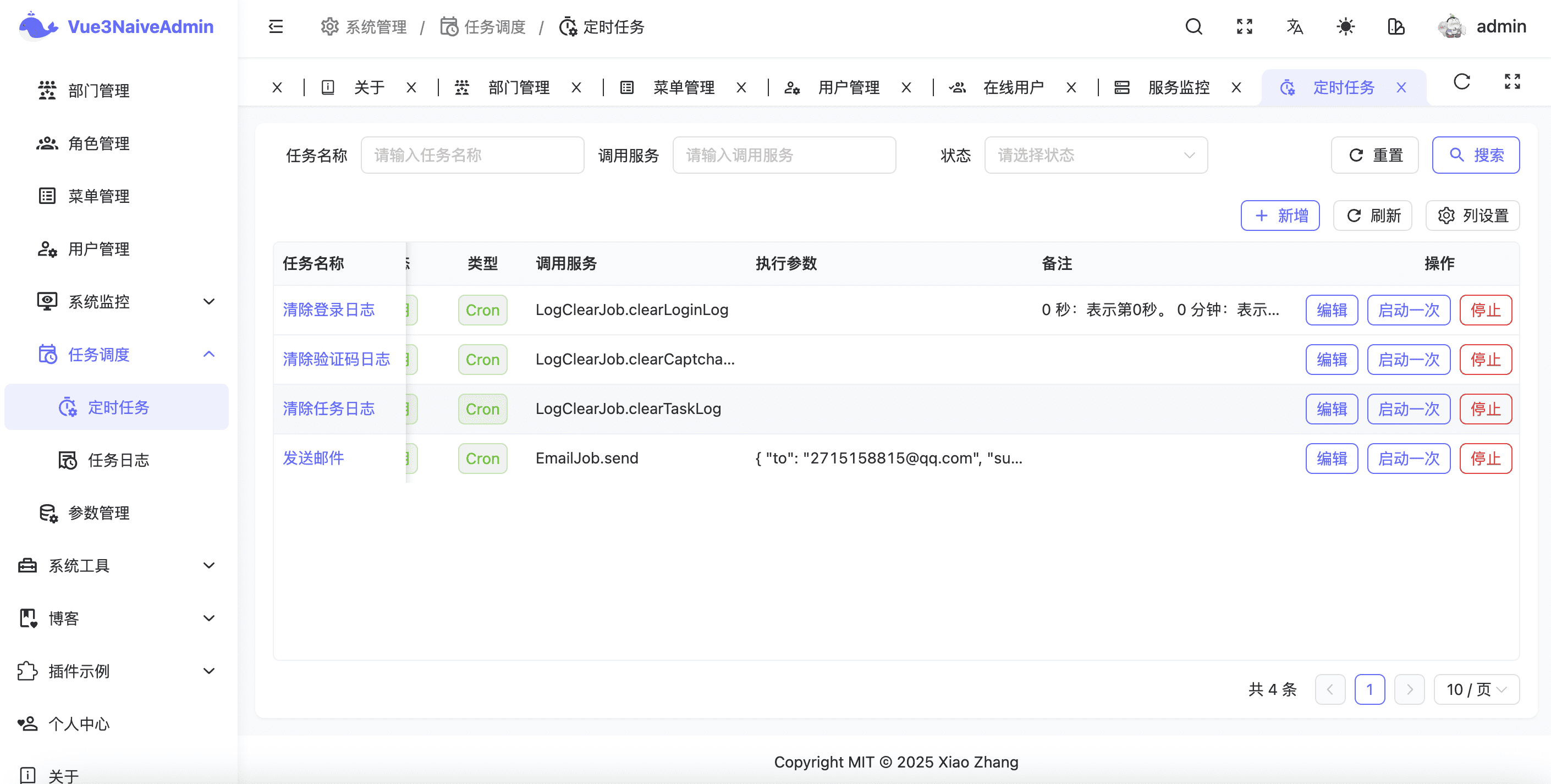The height and width of the screenshot is (784, 1551).
Task: Toggle light/dark theme with the sun icon
Action: (1346, 27)
